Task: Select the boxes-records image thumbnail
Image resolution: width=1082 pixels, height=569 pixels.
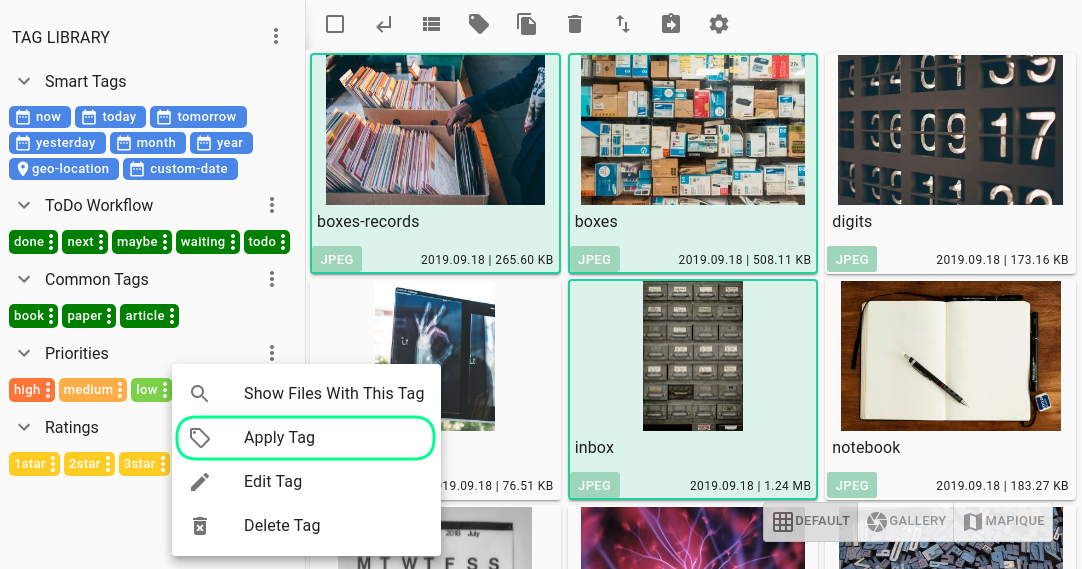Action: click(x=435, y=130)
